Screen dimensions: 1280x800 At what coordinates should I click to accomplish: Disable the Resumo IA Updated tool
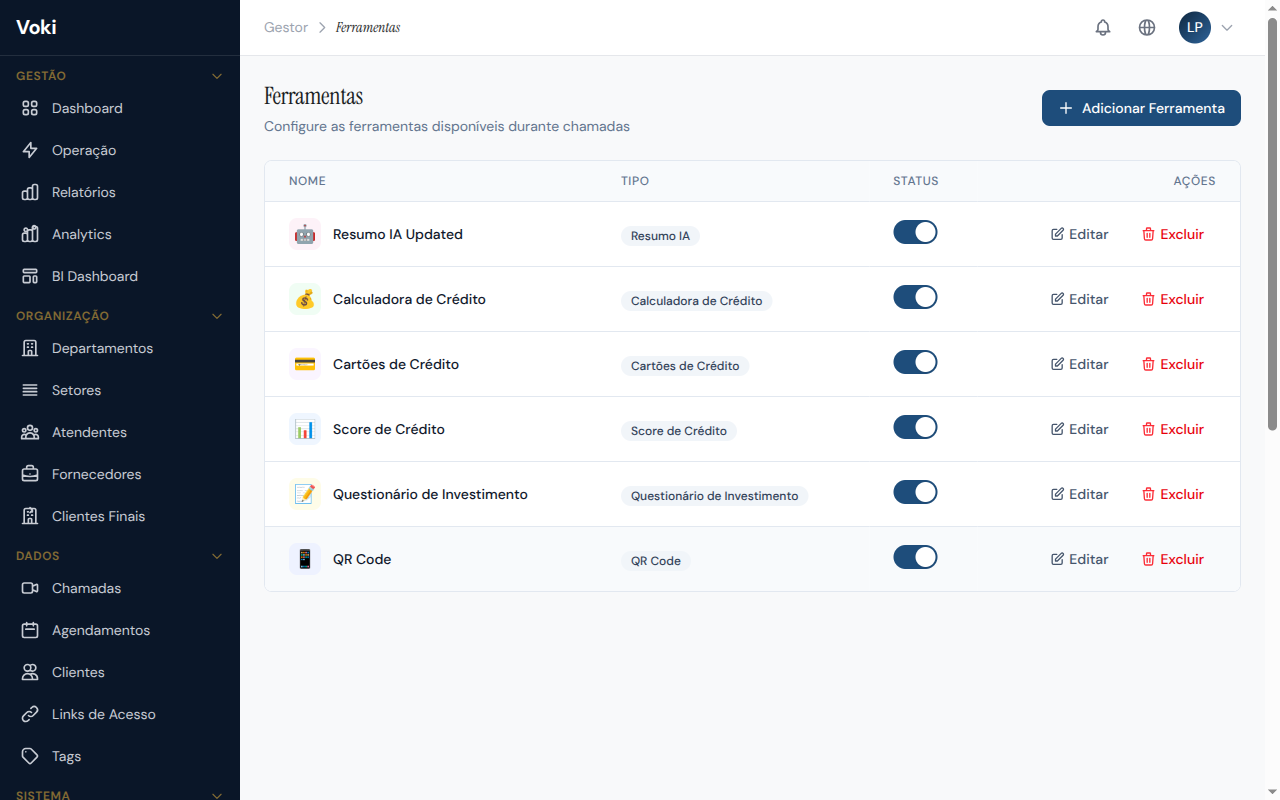click(x=915, y=231)
